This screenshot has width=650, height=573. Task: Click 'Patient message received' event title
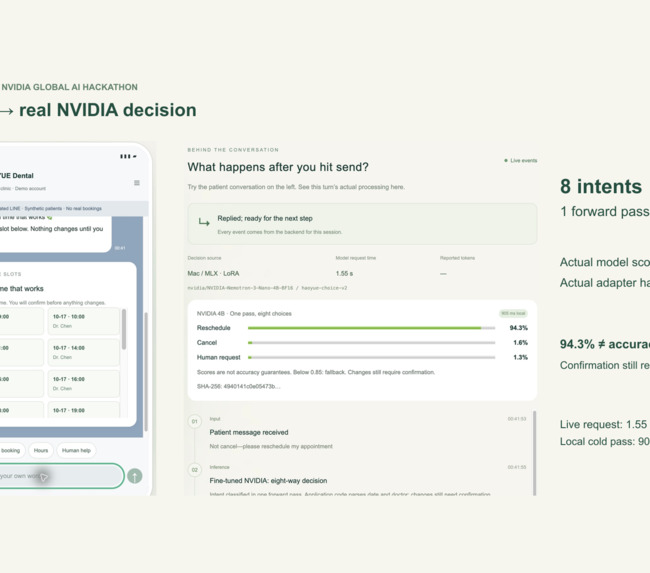(x=249, y=432)
